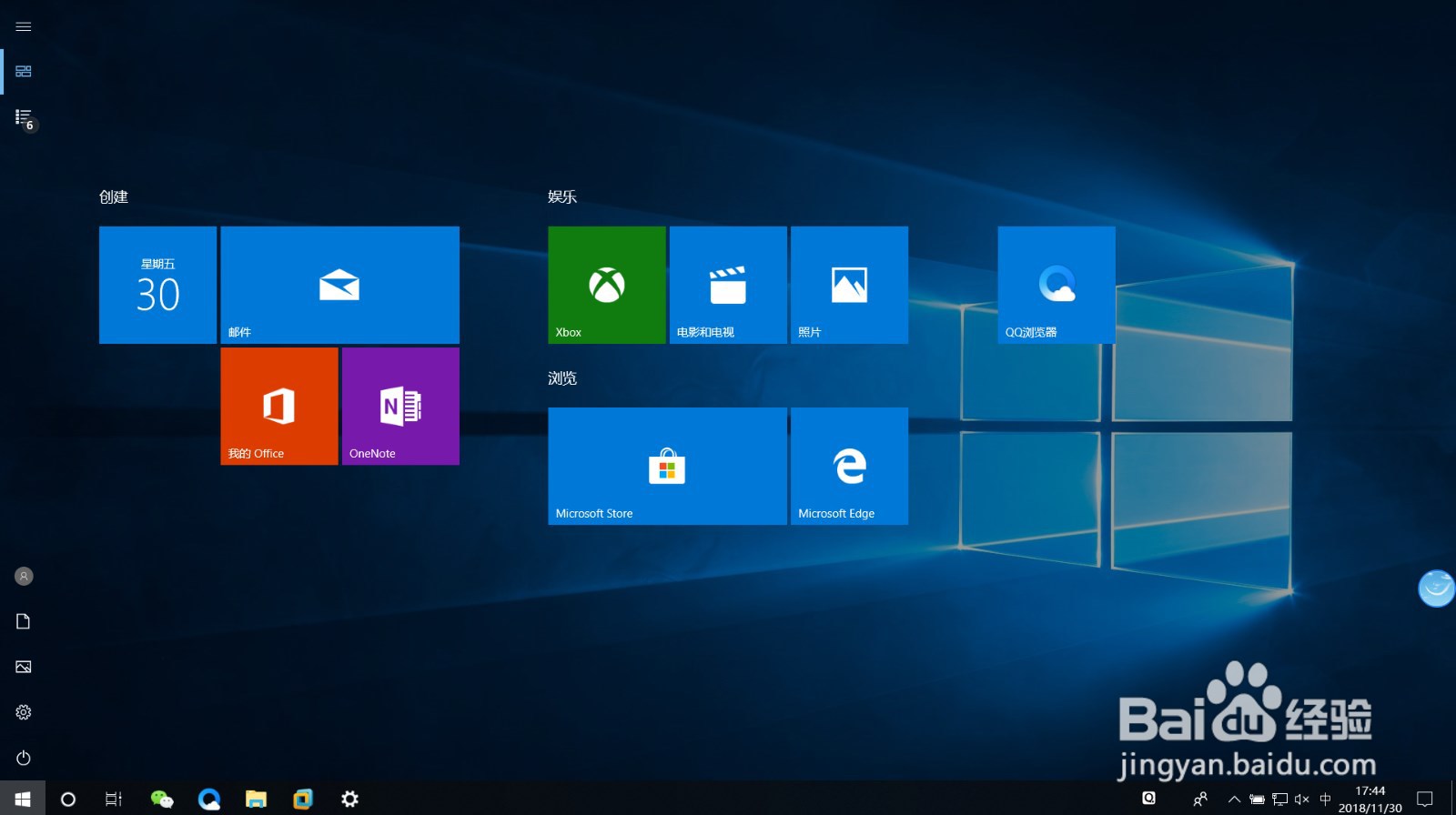
Task: Click the Q tray icon on taskbar
Action: 1149,799
